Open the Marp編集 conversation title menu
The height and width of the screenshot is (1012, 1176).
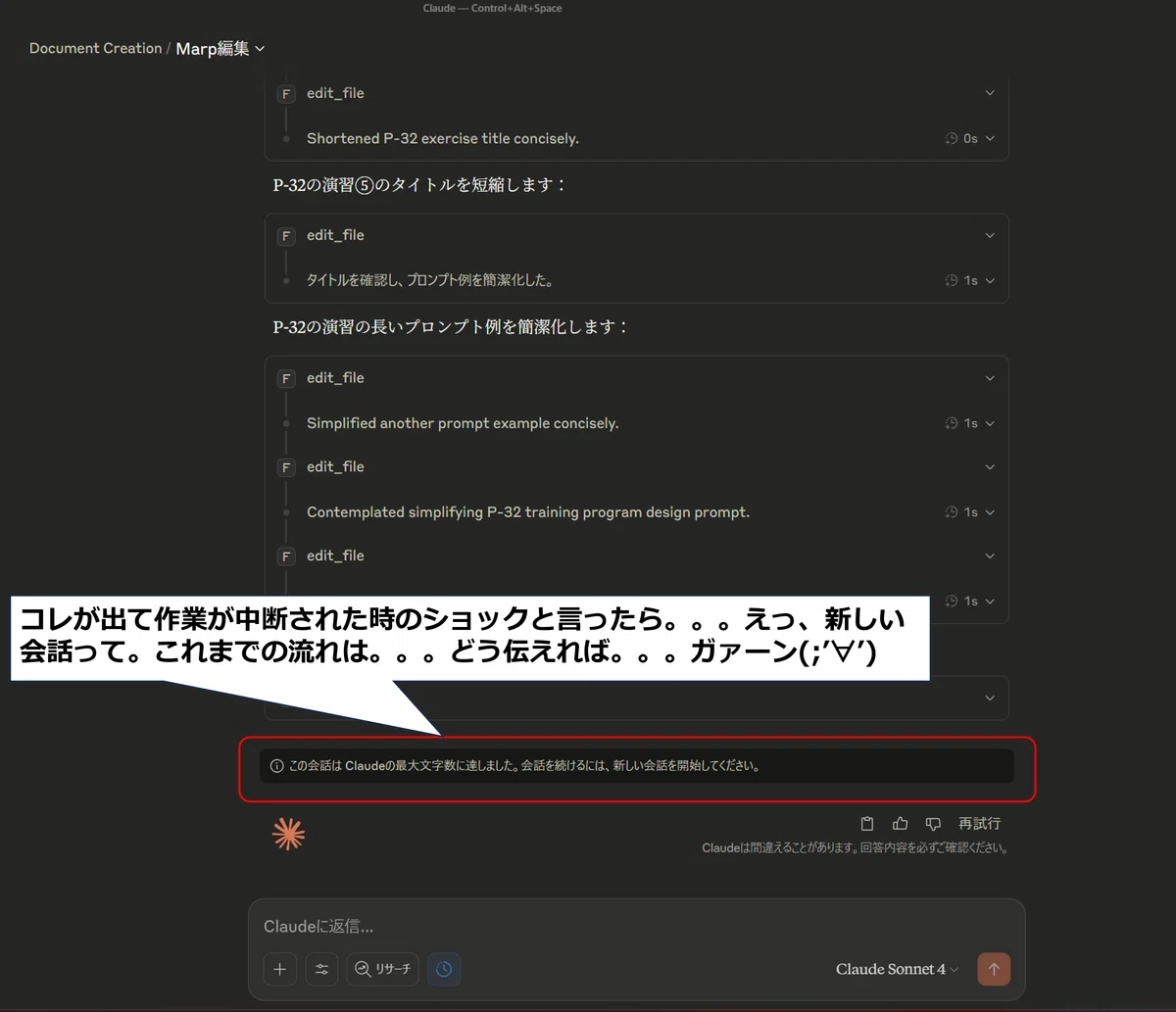click(220, 48)
